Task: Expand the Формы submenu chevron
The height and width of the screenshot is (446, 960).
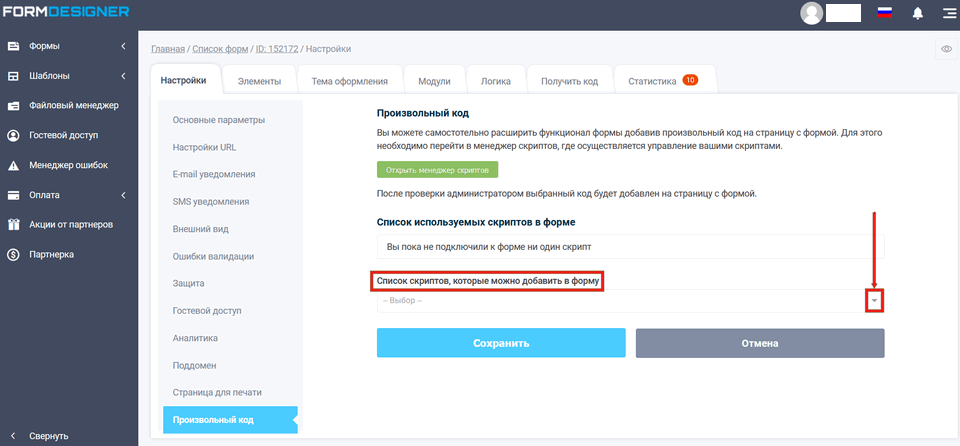Action: [123, 46]
